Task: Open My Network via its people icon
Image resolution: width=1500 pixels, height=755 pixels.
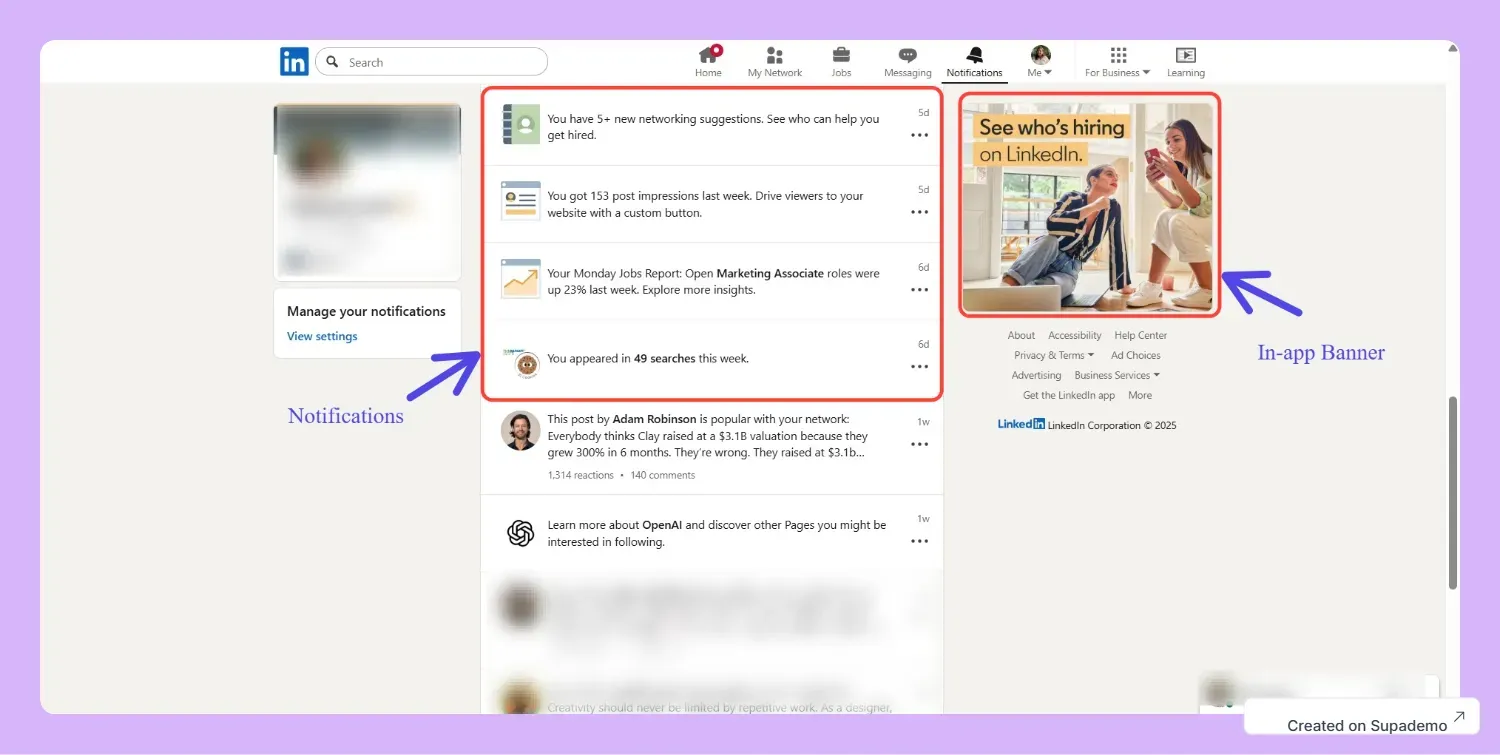Action: [x=774, y=55]
